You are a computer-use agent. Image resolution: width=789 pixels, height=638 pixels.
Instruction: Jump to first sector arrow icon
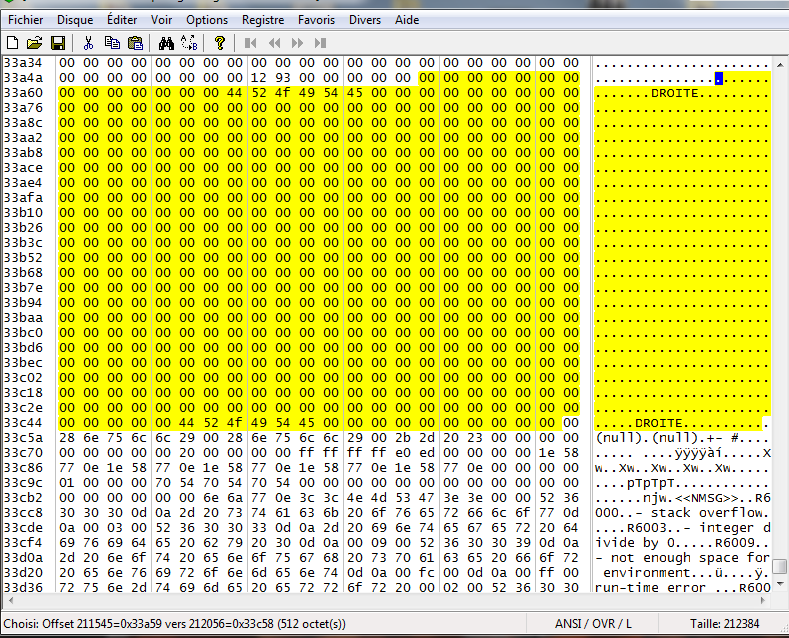(250, 43)
